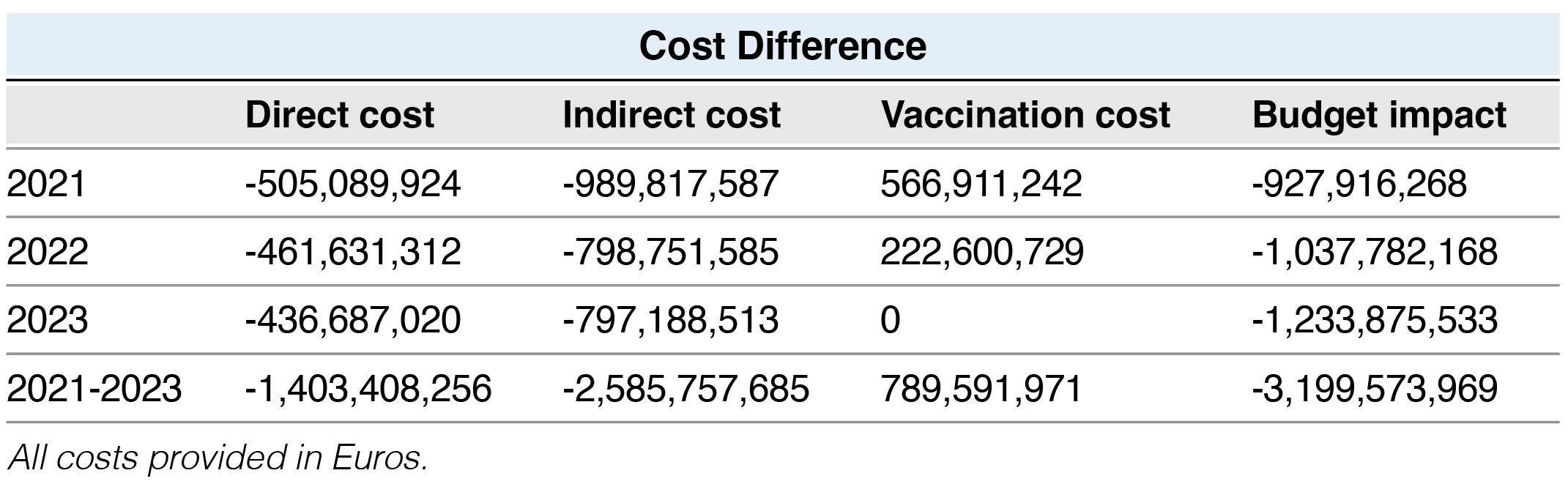
Task: Select vaccination cost cell 566,911,242
Action: (981, 183)
